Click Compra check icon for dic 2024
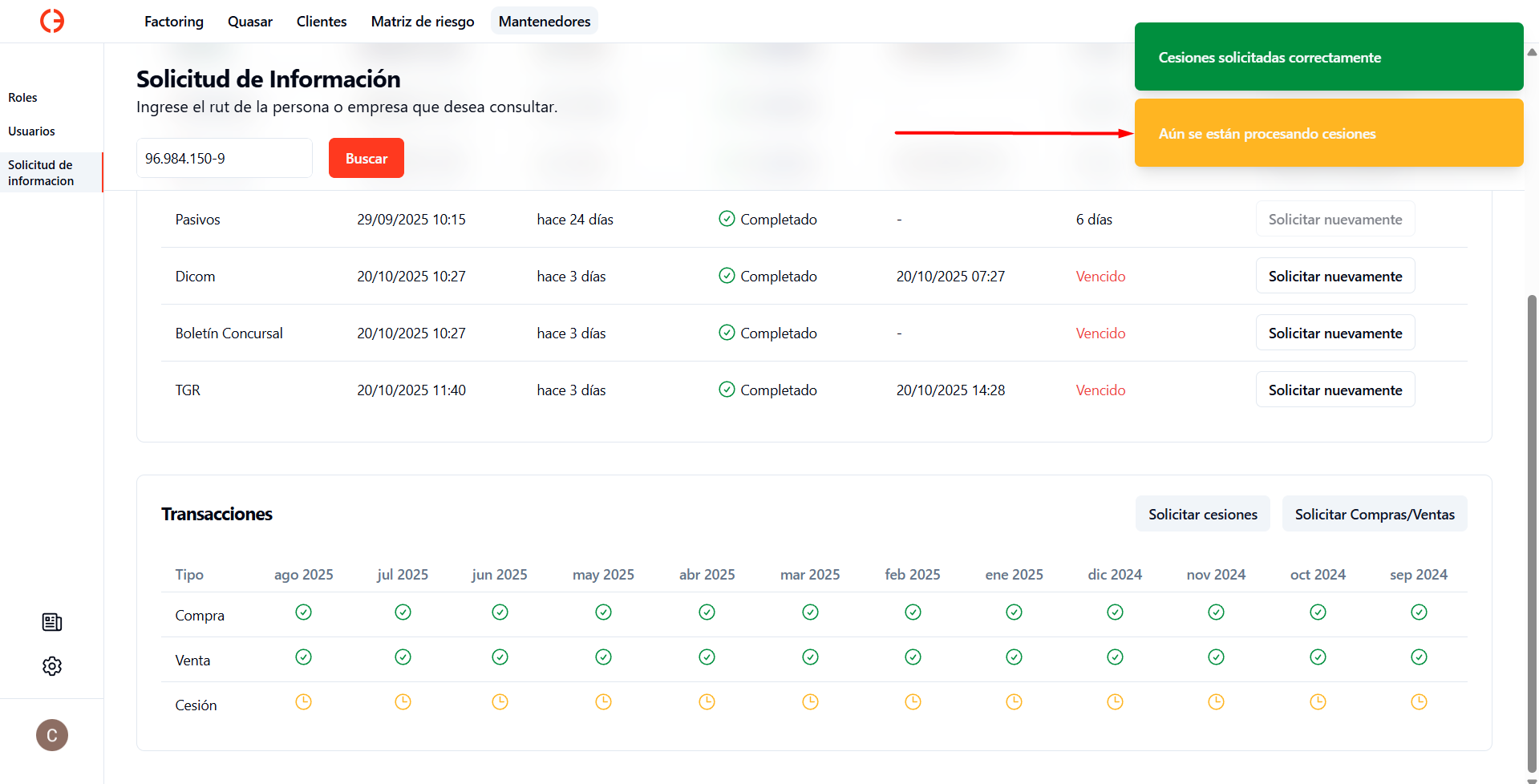Viewport: 1539px width, 784px height. pyautogui.click(x=1115, y=612)
